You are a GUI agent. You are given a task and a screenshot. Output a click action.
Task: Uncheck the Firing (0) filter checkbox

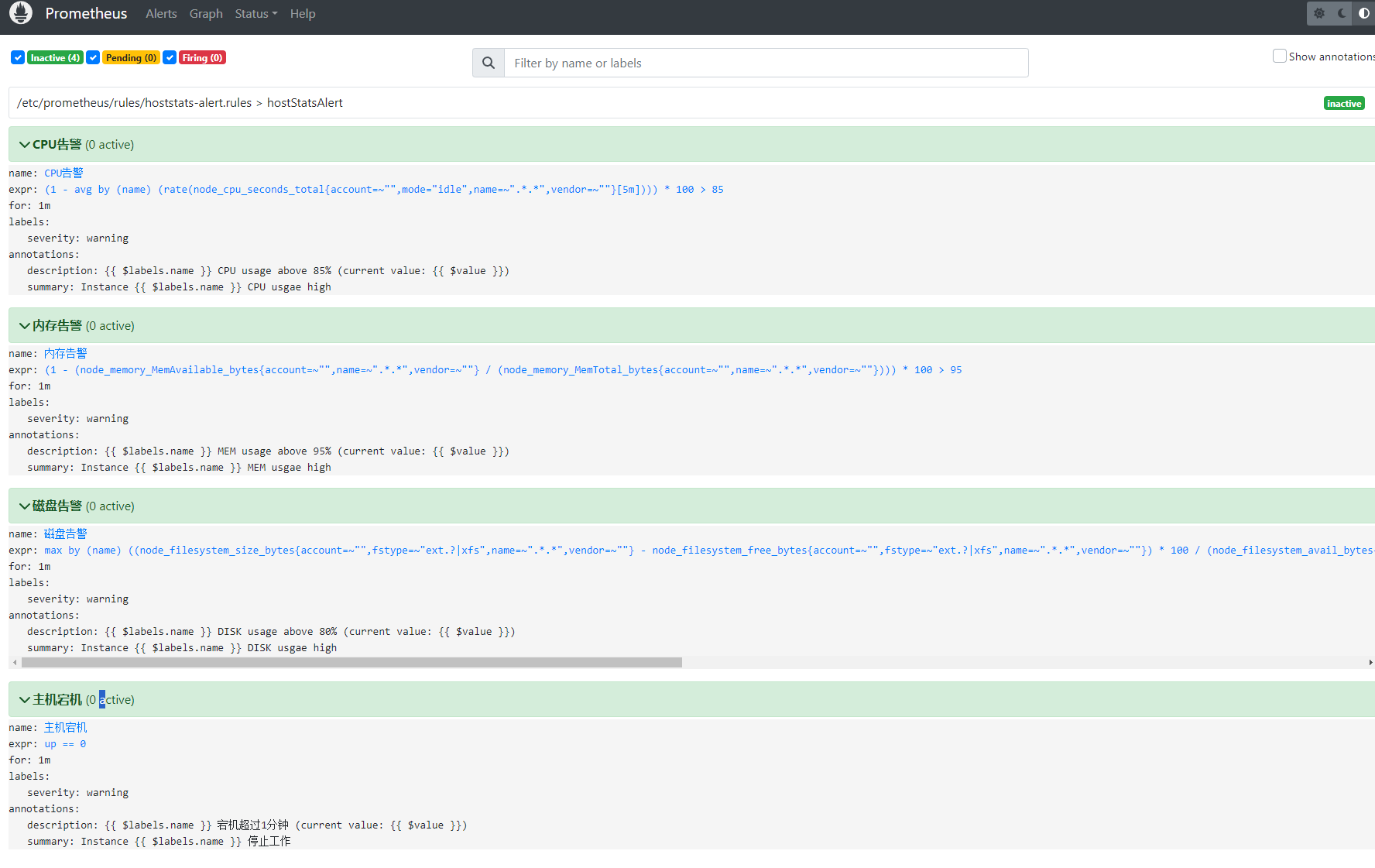click(x=170, y=57)
